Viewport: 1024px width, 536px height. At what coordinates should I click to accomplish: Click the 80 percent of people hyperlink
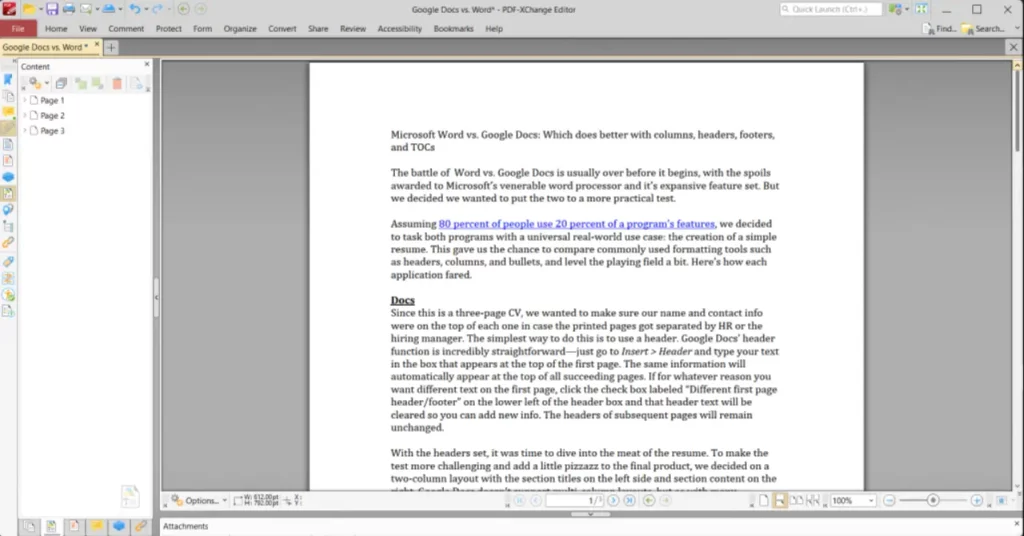click(577, 224)
